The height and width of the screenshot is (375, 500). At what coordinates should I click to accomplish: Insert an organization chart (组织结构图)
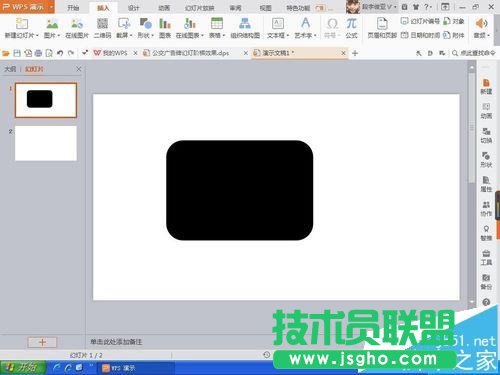click(x=245, y=24)
